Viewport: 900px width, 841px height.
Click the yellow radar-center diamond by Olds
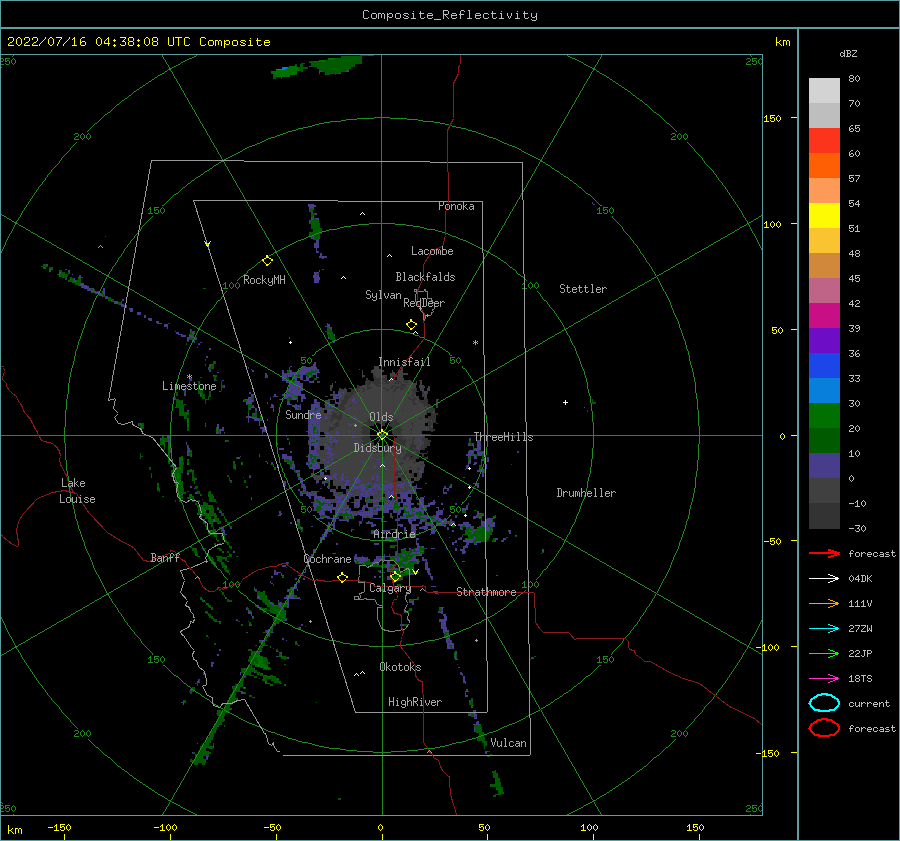pos(382,435)
